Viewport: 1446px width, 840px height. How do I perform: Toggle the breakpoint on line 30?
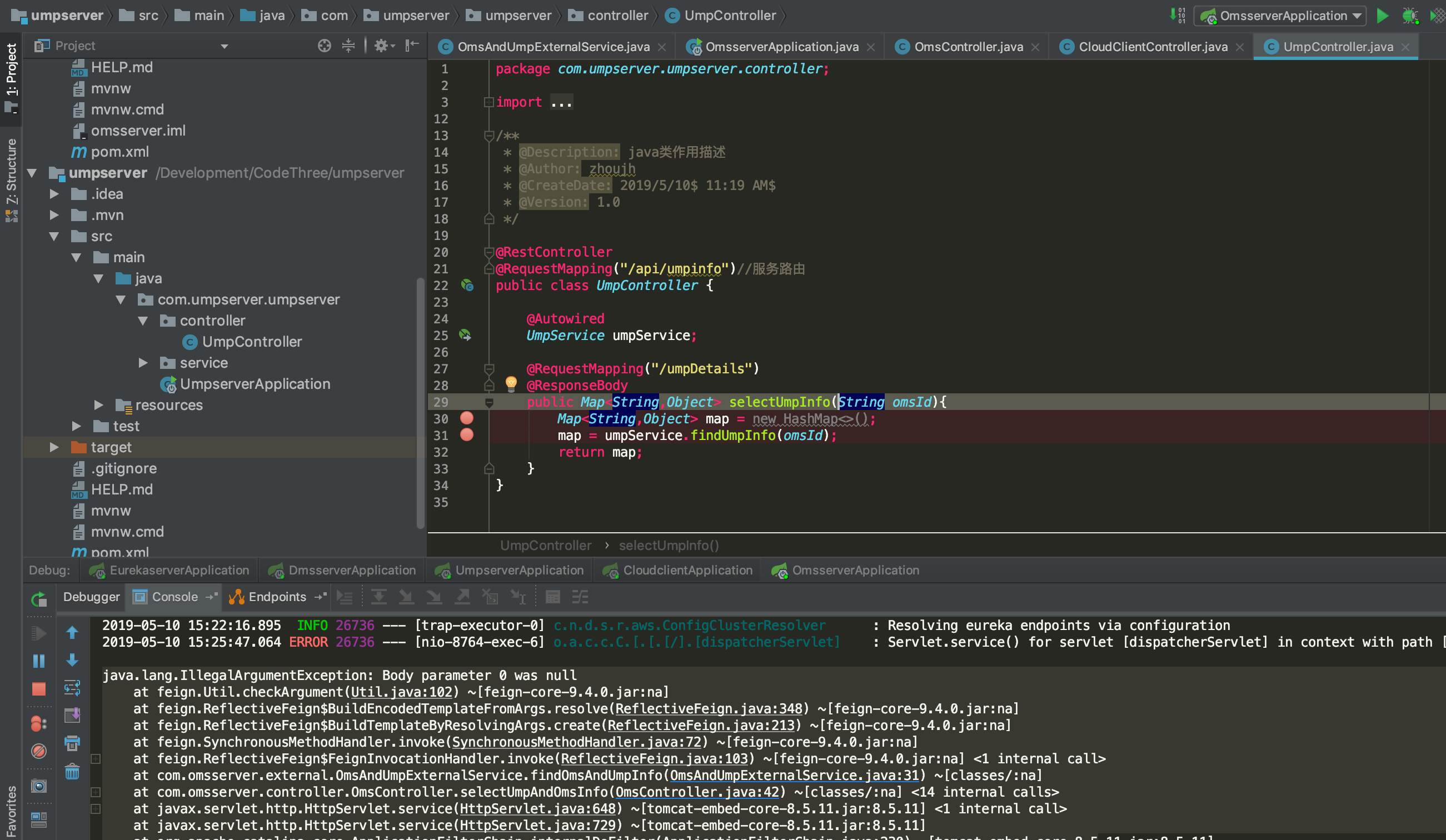(466, 419)
